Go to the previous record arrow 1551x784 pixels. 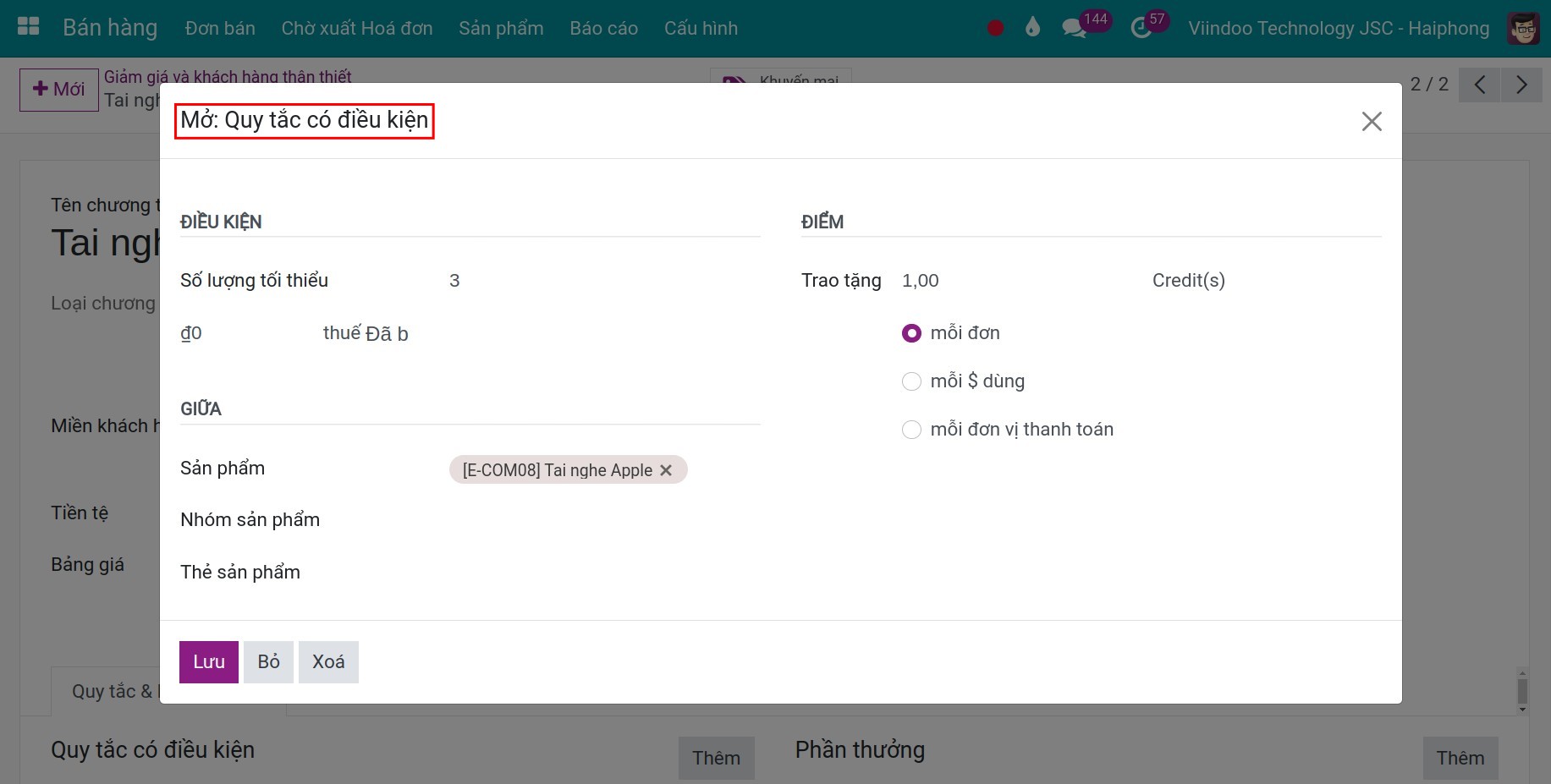coord(1479,85)
